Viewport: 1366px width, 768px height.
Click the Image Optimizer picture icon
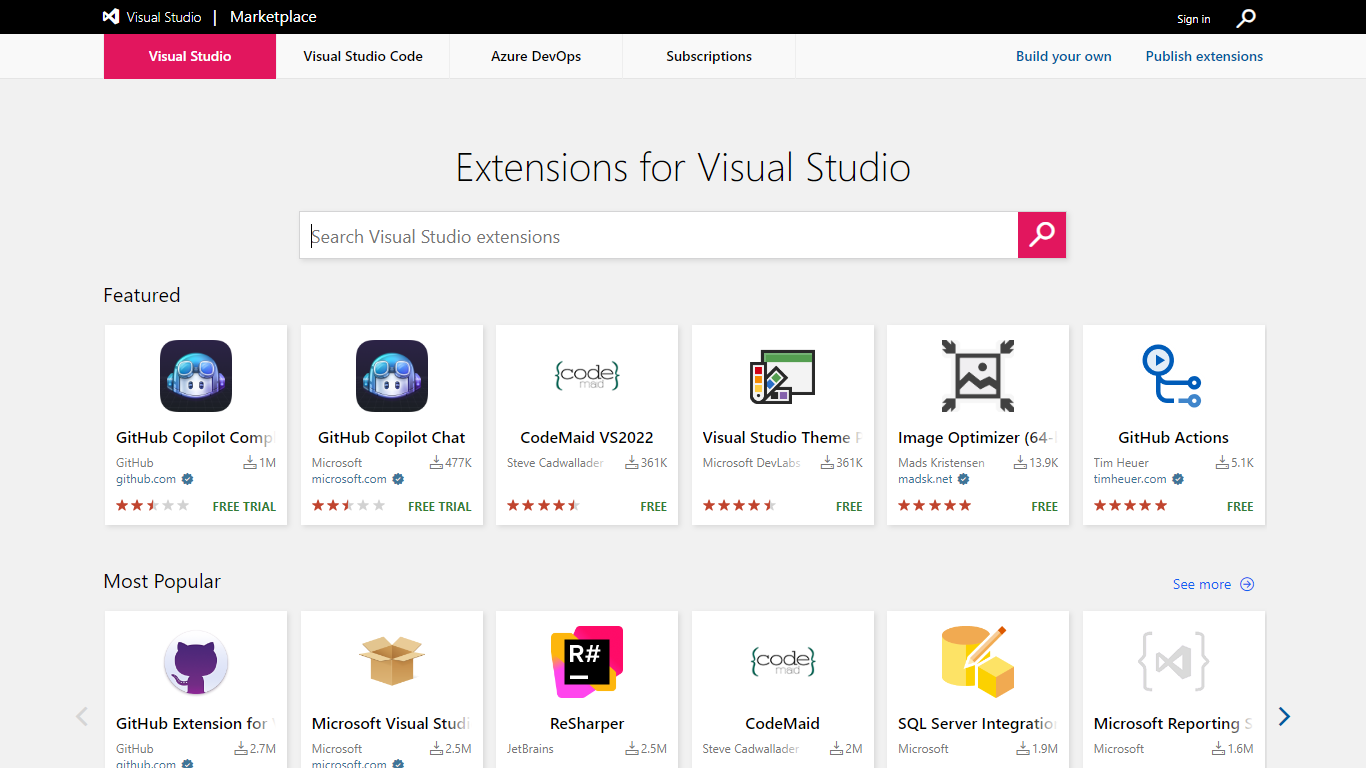pos(978,376)
